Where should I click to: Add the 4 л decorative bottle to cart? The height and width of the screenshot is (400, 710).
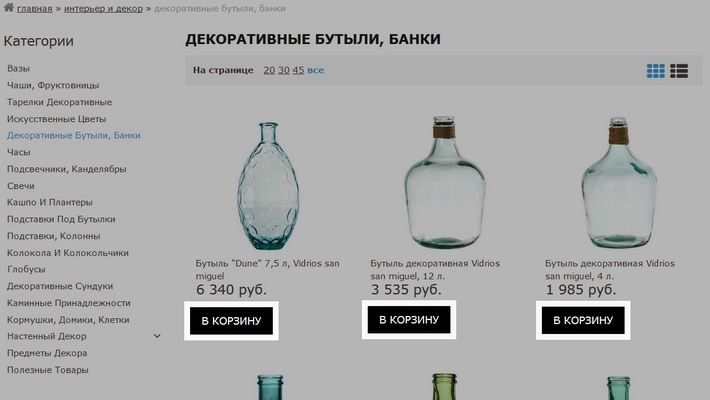pyautogui.click(x=583, y=320)
